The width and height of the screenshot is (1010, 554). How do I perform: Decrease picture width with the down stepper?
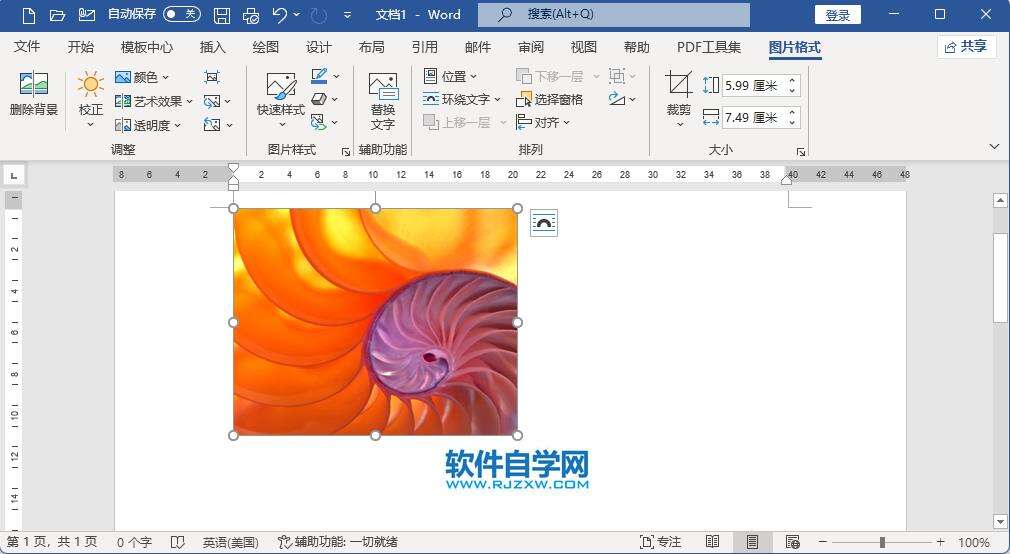793,122
